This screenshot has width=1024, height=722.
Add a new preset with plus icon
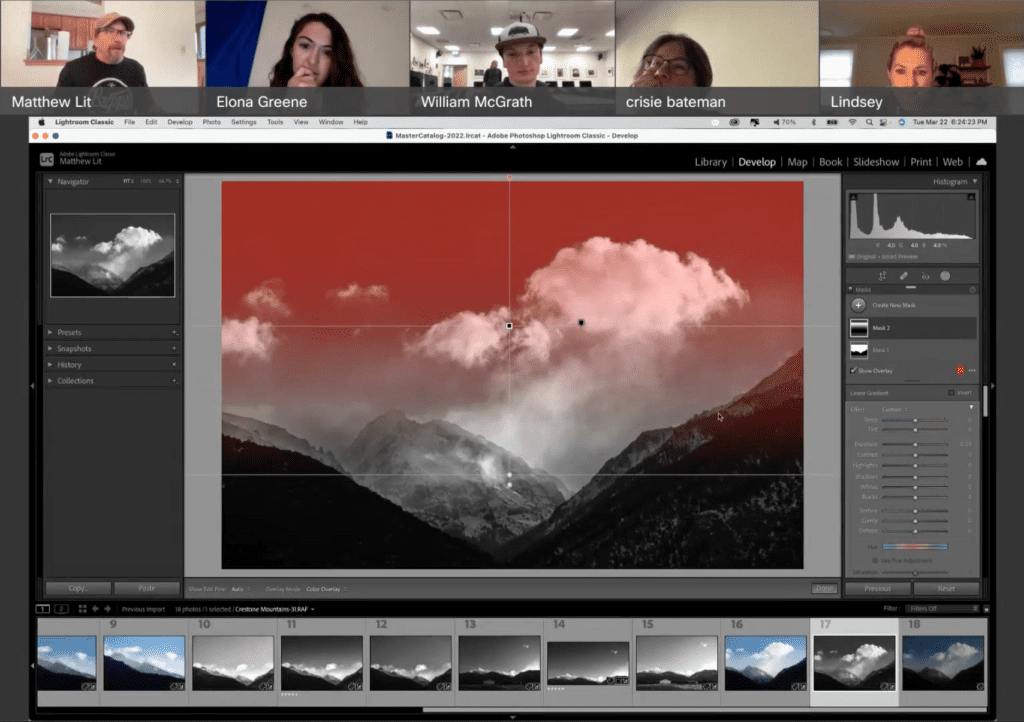click(x=174, y=332)
